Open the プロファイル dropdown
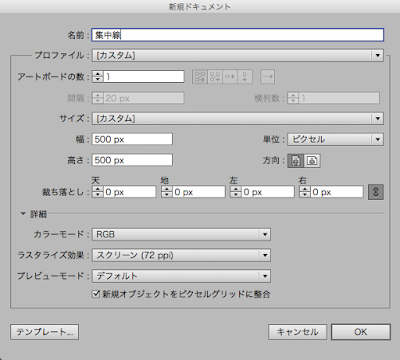This screenshot has width=400, height=360. pos(238,55)
